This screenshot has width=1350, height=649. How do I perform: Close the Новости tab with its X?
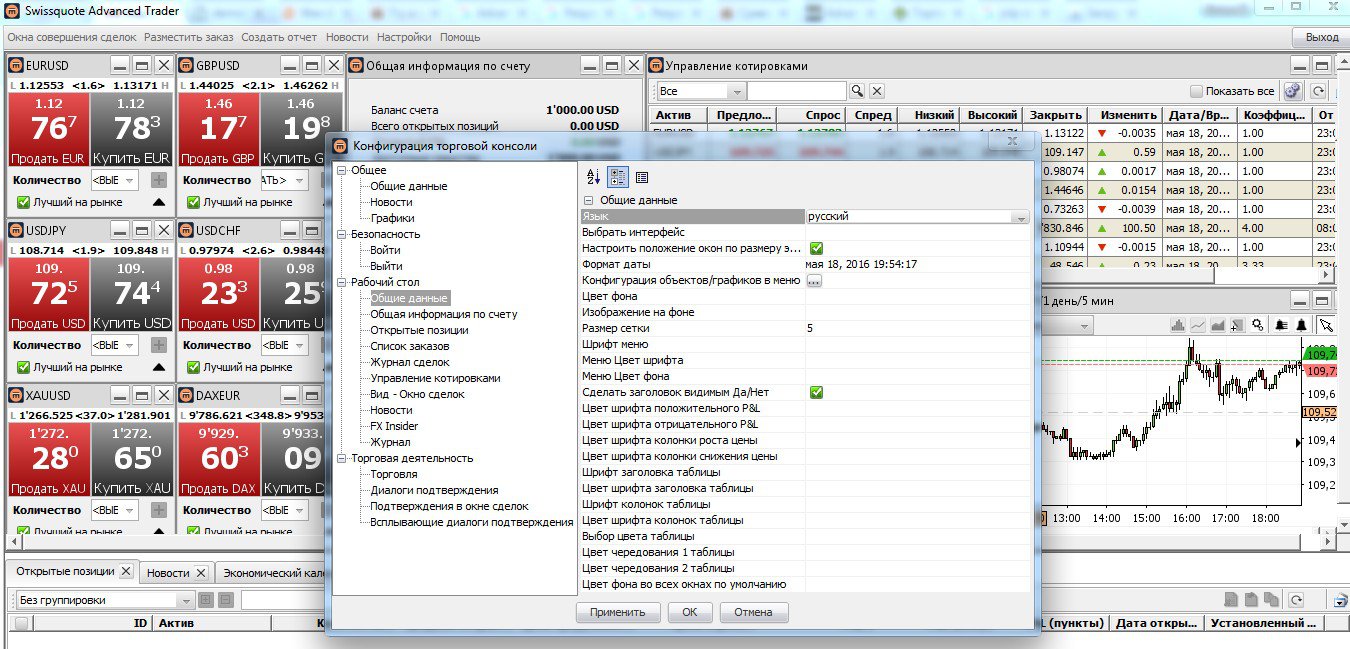coord(200,573)
